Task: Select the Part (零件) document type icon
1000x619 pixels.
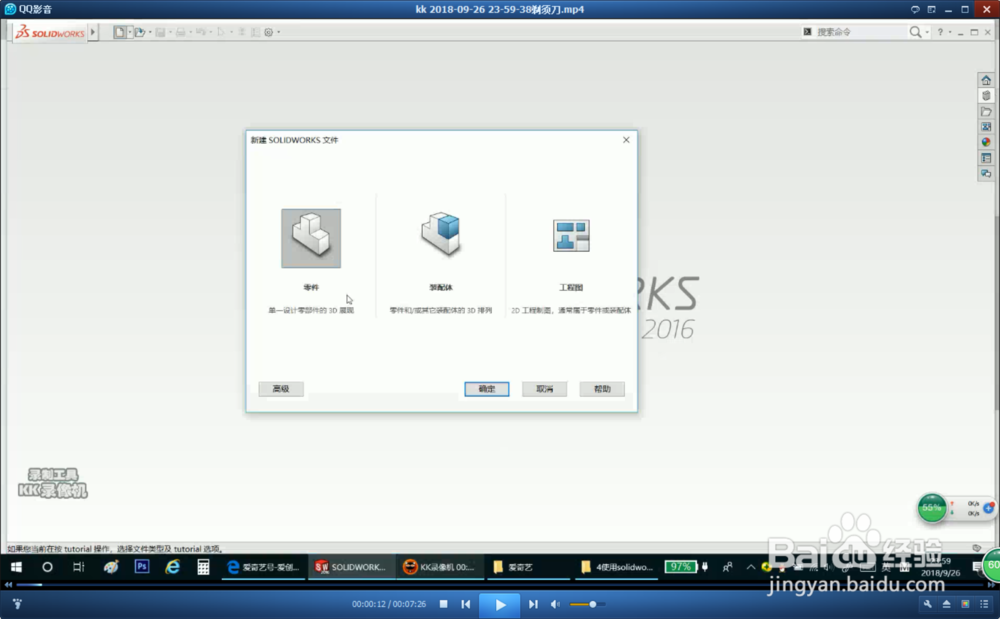Action: 311,238
